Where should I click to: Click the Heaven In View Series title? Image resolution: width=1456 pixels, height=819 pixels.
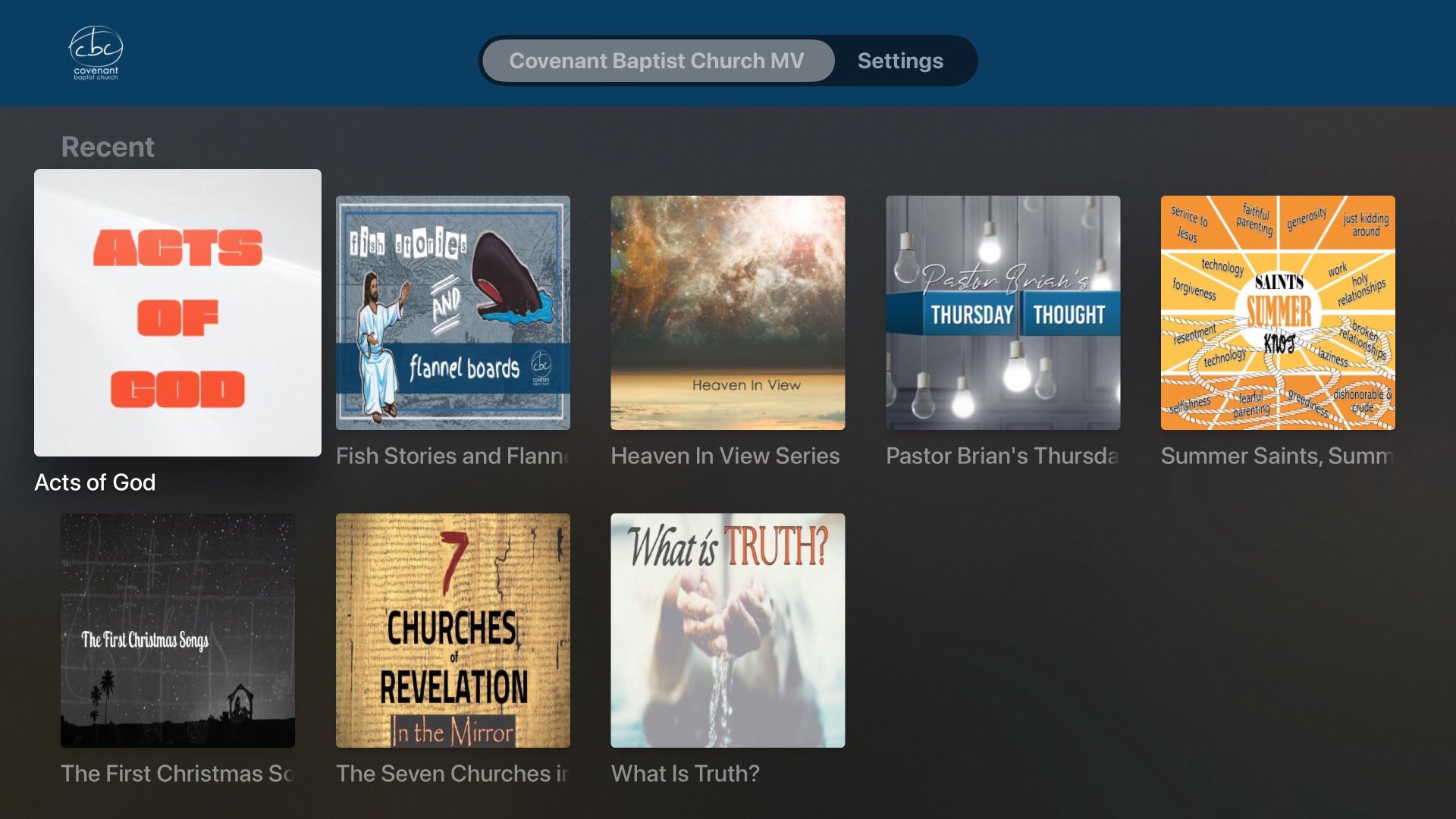click(x=726, y=456)
